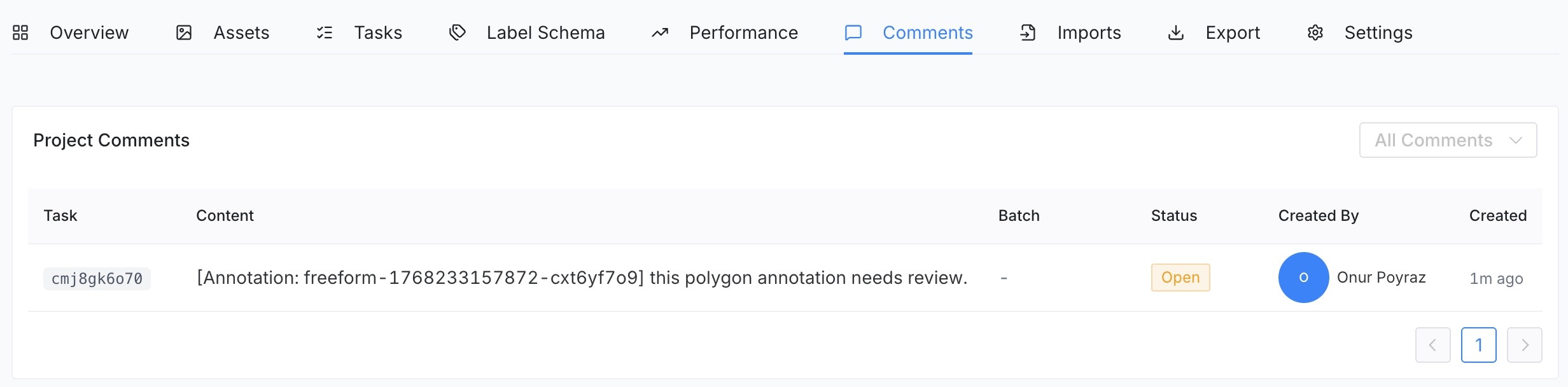Click the task ID cmj8gk6o70
This screenshot has height=387, width=1568.
tap(96, 278)
